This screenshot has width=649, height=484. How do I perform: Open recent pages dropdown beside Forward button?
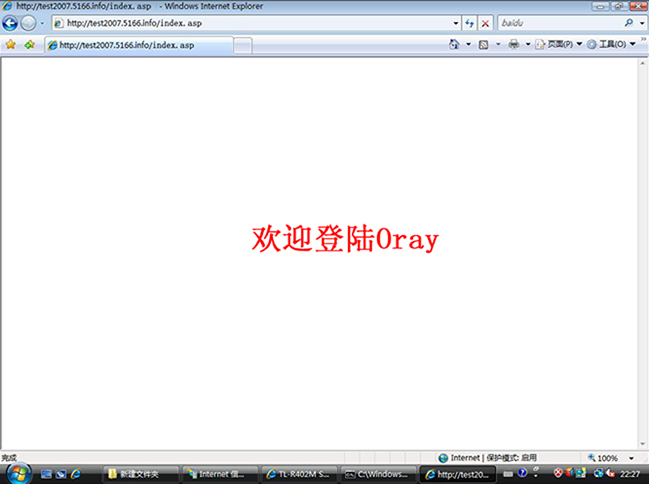[42, 24]
